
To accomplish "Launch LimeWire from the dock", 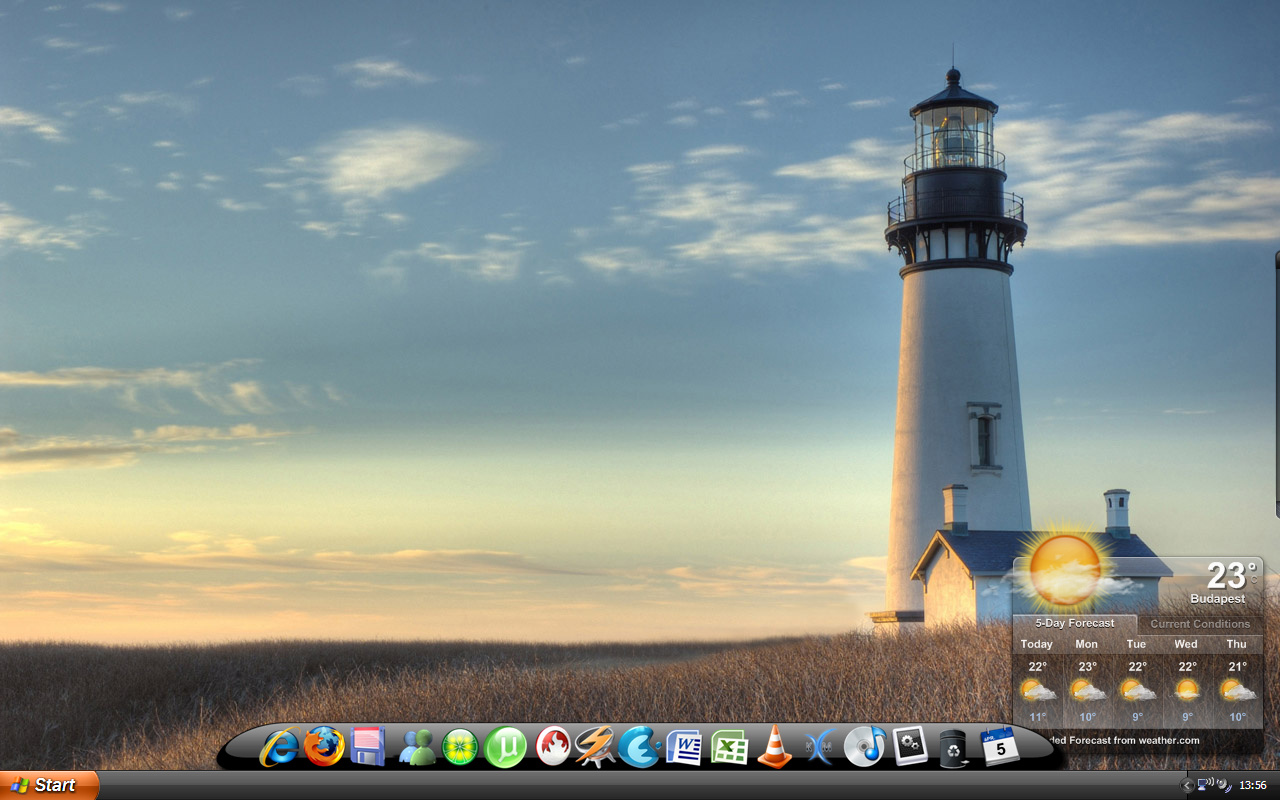I will [460, 747].
